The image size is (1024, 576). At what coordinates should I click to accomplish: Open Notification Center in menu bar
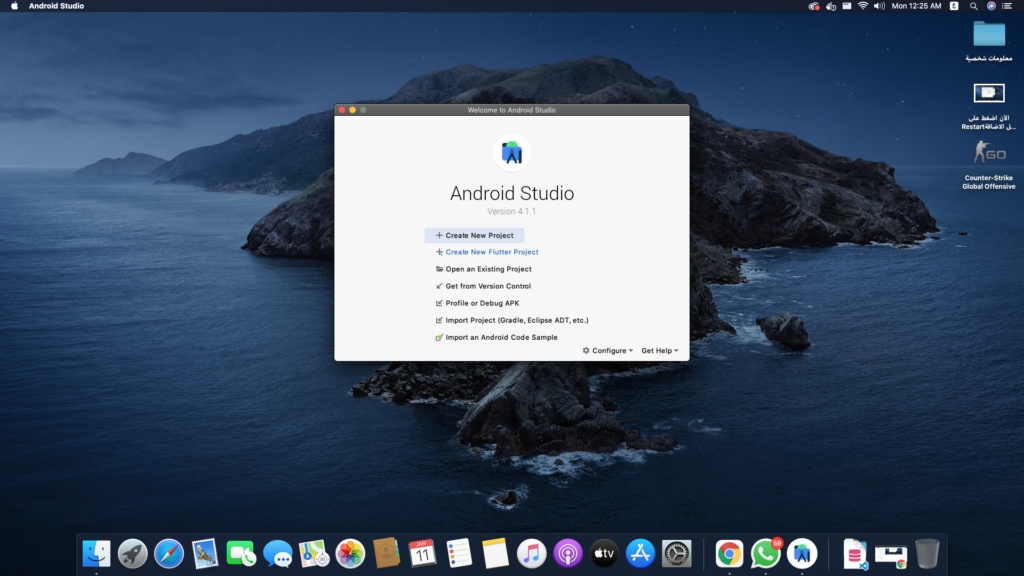coord(1007,6)
